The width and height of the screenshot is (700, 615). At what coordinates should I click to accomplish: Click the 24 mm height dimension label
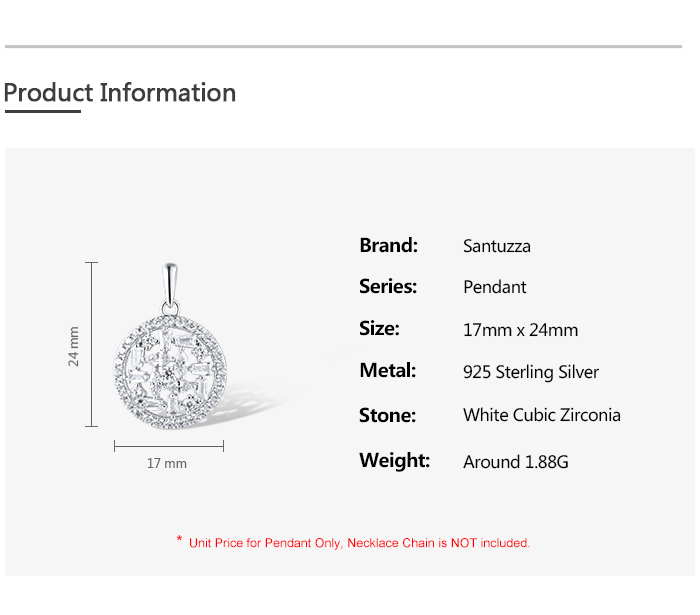tap(74, 346)
